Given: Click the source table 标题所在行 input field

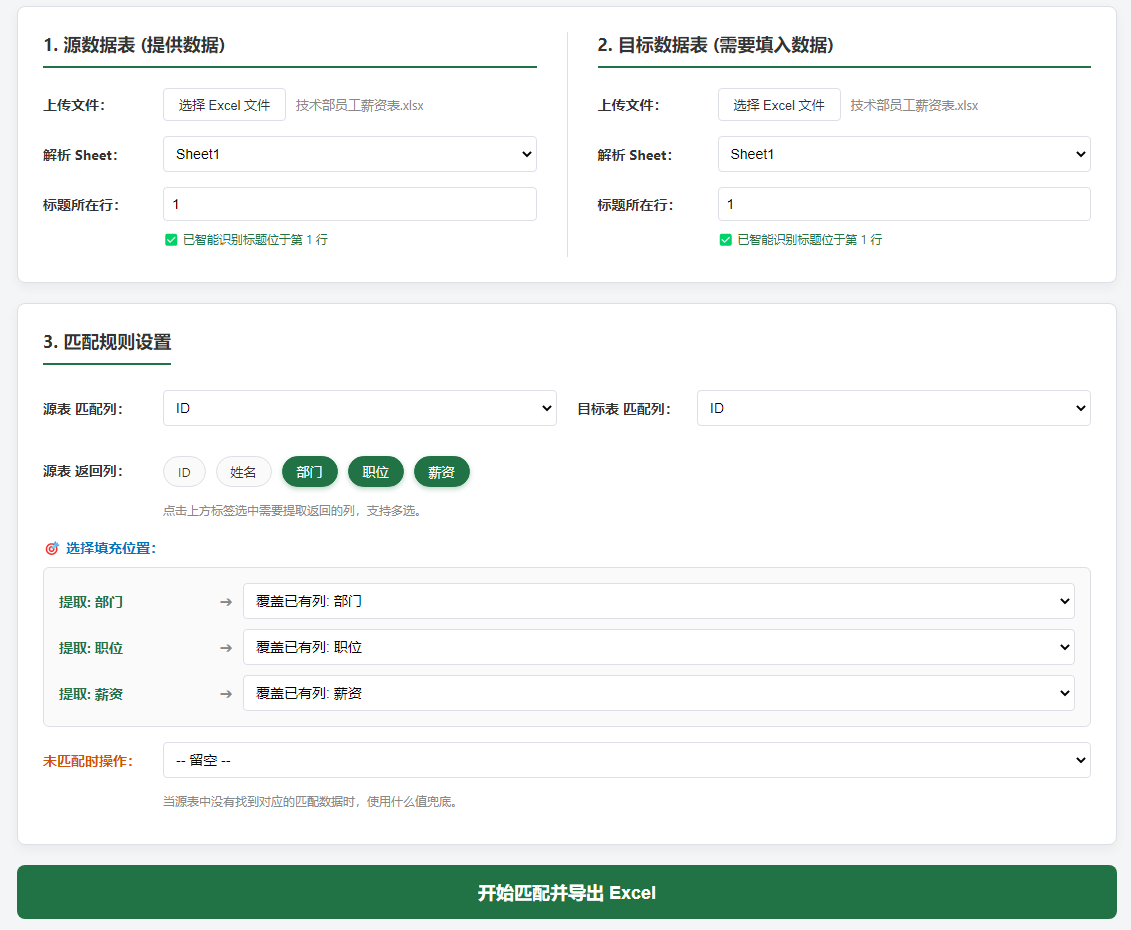Looking at the screenshot, I should [x=349, y=204].
